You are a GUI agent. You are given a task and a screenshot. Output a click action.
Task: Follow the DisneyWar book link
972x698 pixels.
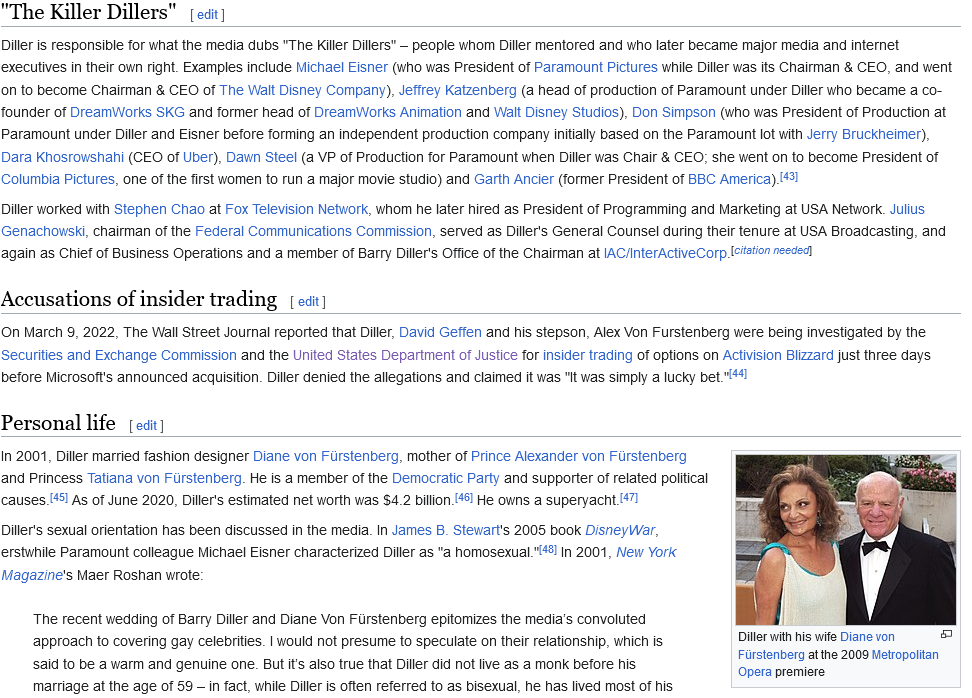point(620,531)
